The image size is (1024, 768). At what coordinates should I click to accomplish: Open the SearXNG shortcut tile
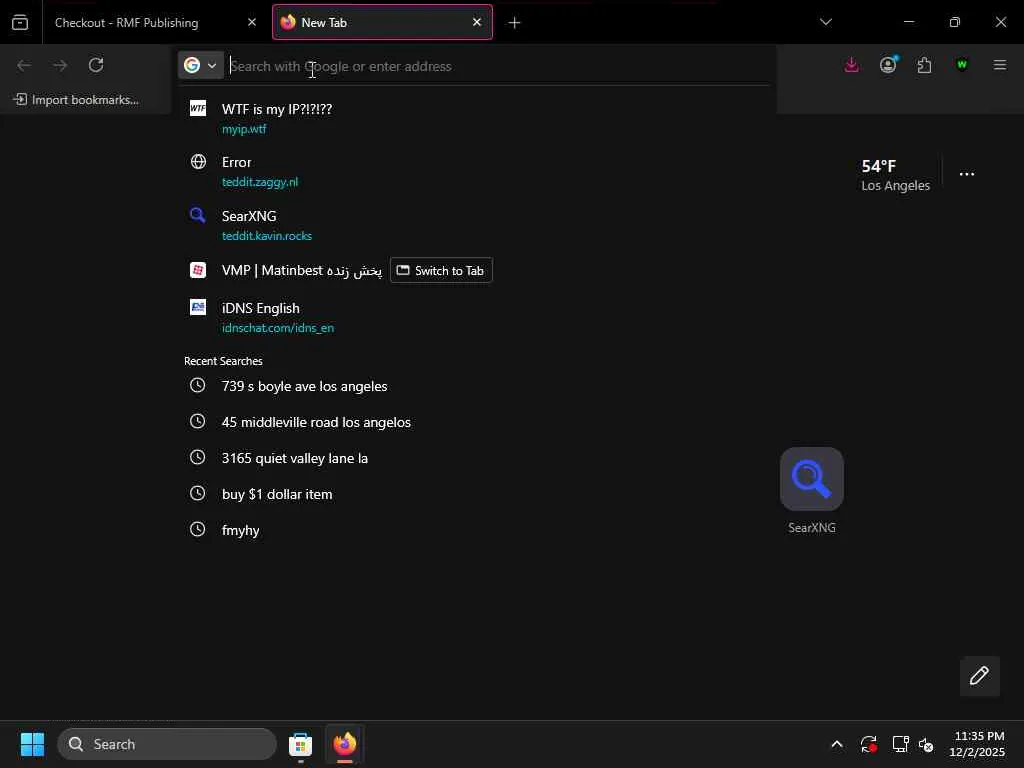(812, 490)
